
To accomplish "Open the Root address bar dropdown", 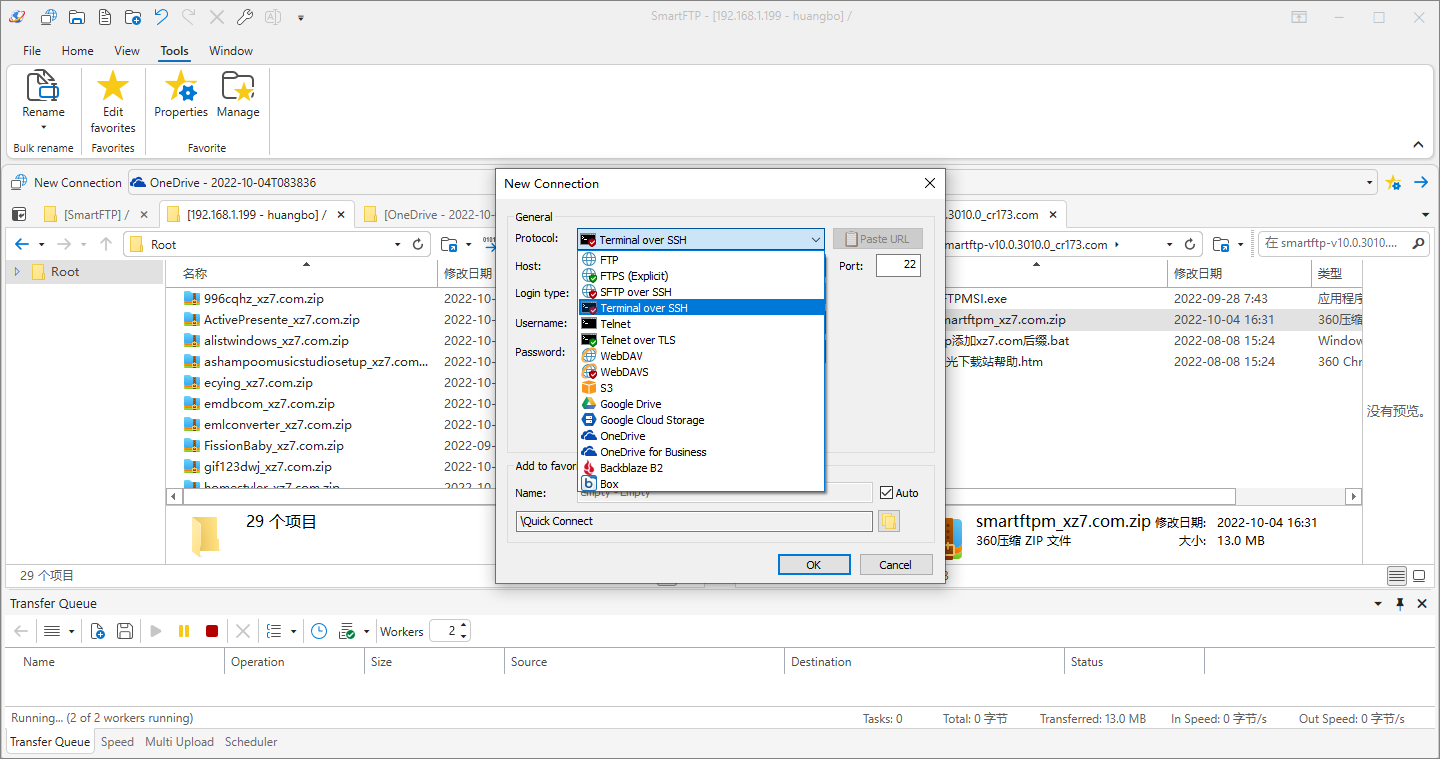I will click(398, 244).
